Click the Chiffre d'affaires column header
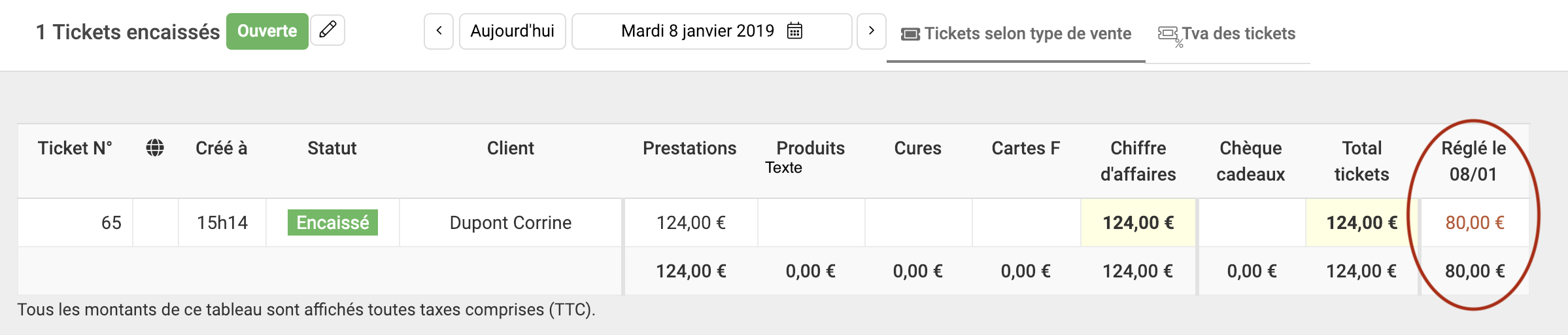 tap(1138, 161)
